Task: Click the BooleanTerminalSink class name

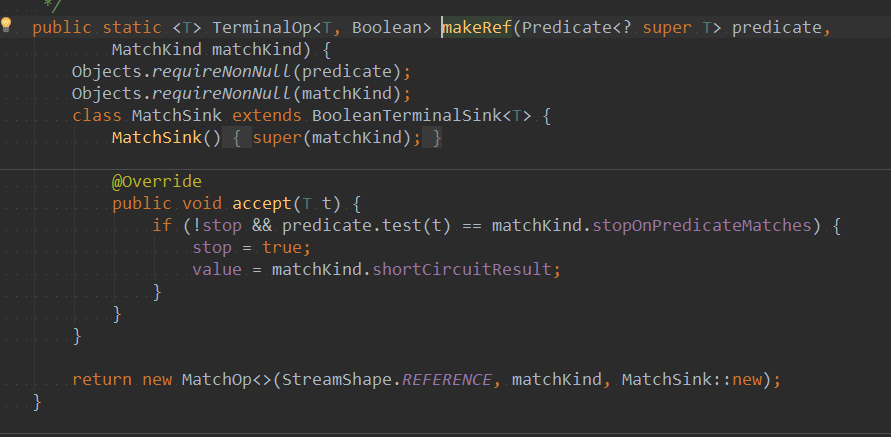Action: [x=407, y=116]
